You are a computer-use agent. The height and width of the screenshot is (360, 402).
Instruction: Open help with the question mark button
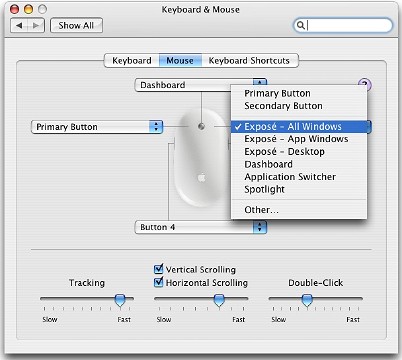(364, 84)
